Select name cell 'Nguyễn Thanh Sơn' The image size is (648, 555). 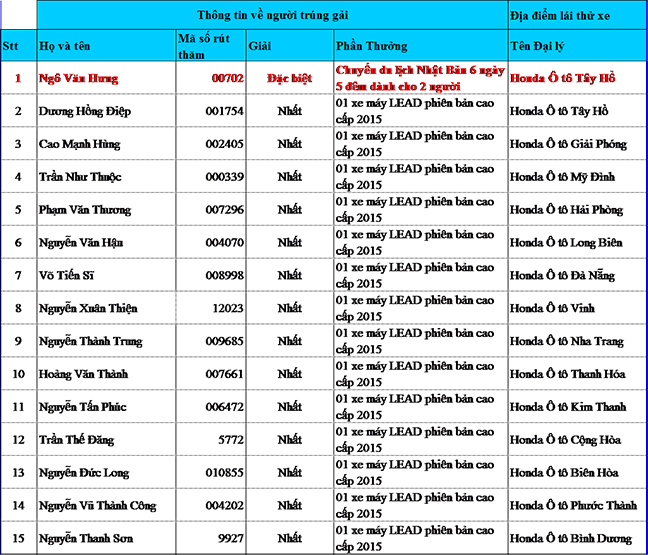106,538
